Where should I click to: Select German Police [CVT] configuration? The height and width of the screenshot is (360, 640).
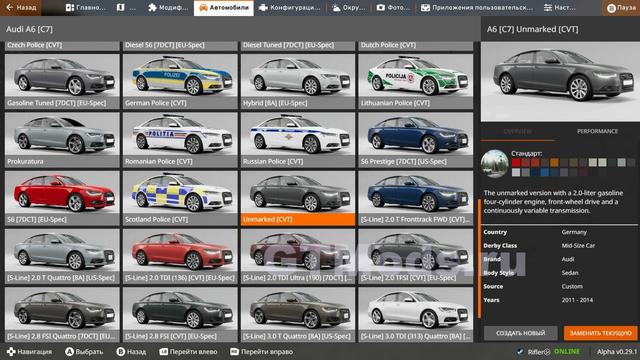click(x=180, y=82)
